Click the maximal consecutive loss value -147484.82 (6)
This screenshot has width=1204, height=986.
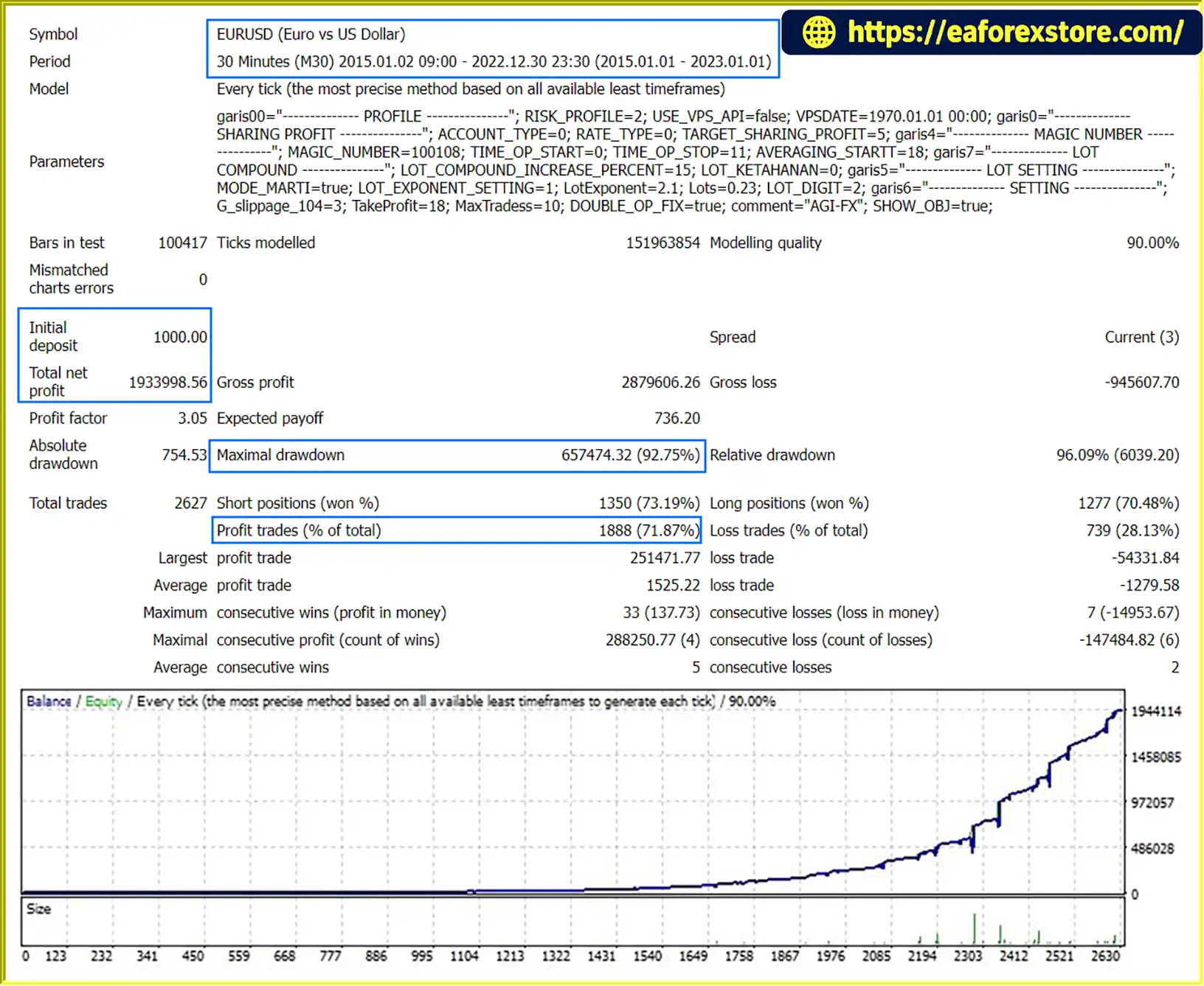[x=1129, y=639]
